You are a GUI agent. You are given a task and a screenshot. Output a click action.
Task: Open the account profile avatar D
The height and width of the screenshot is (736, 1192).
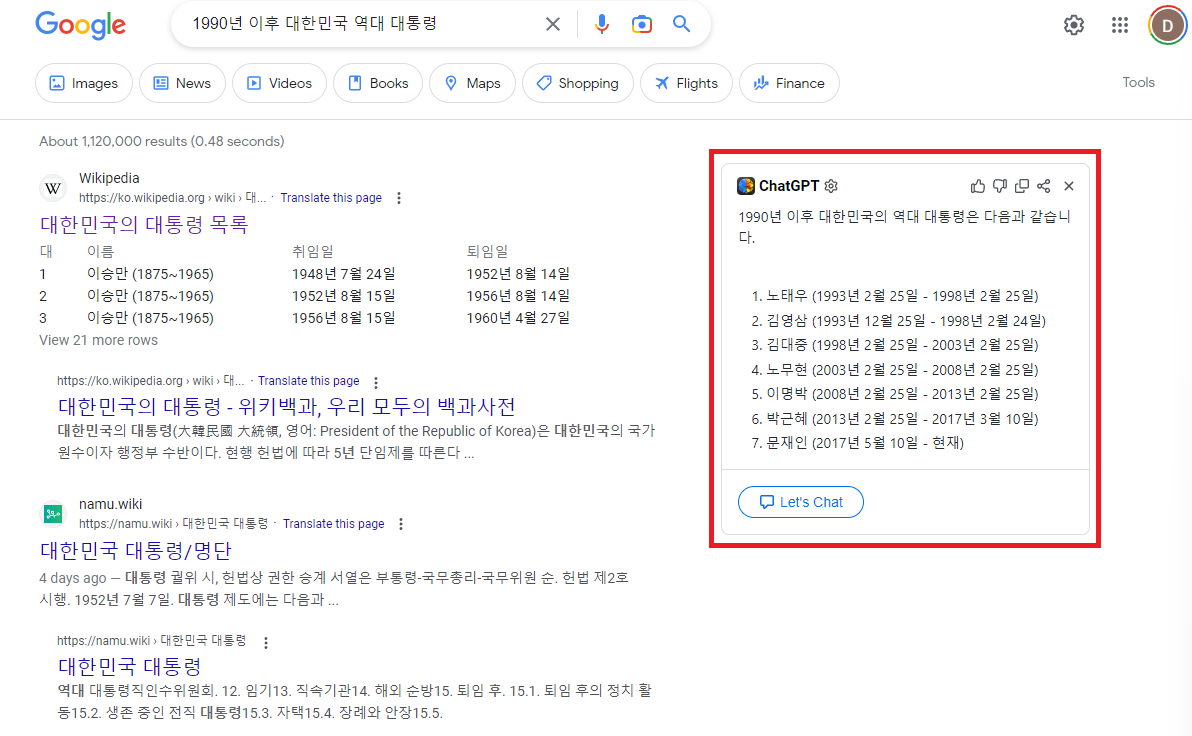click(1168, 25)
